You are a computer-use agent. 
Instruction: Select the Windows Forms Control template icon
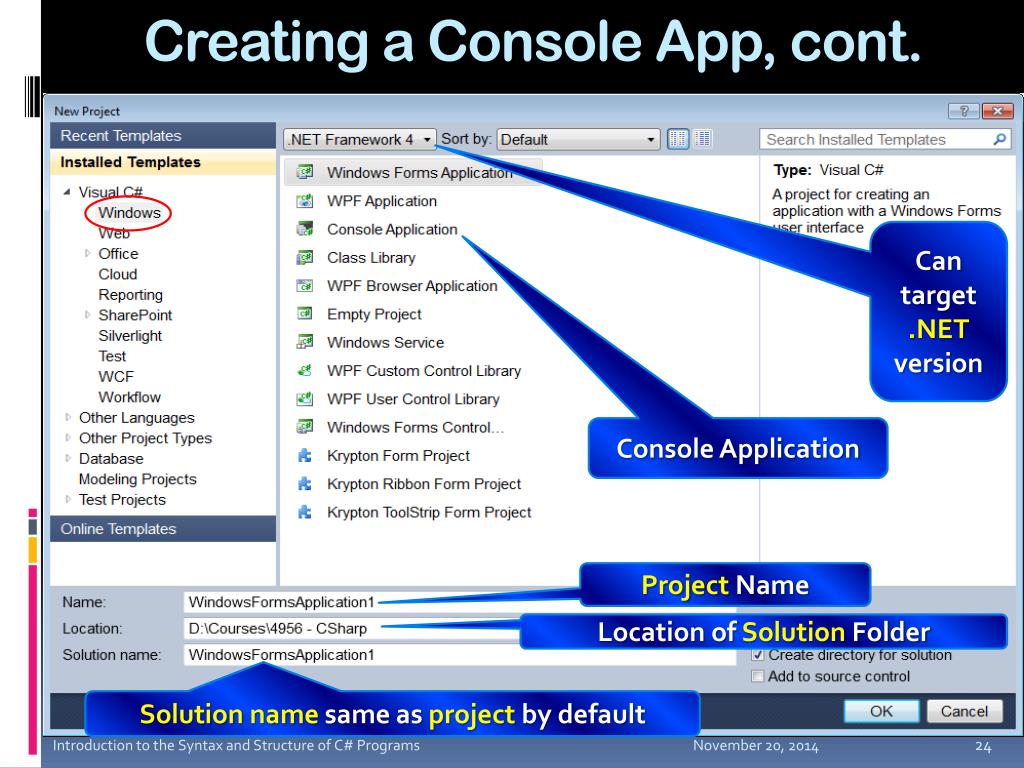point(304,427)
